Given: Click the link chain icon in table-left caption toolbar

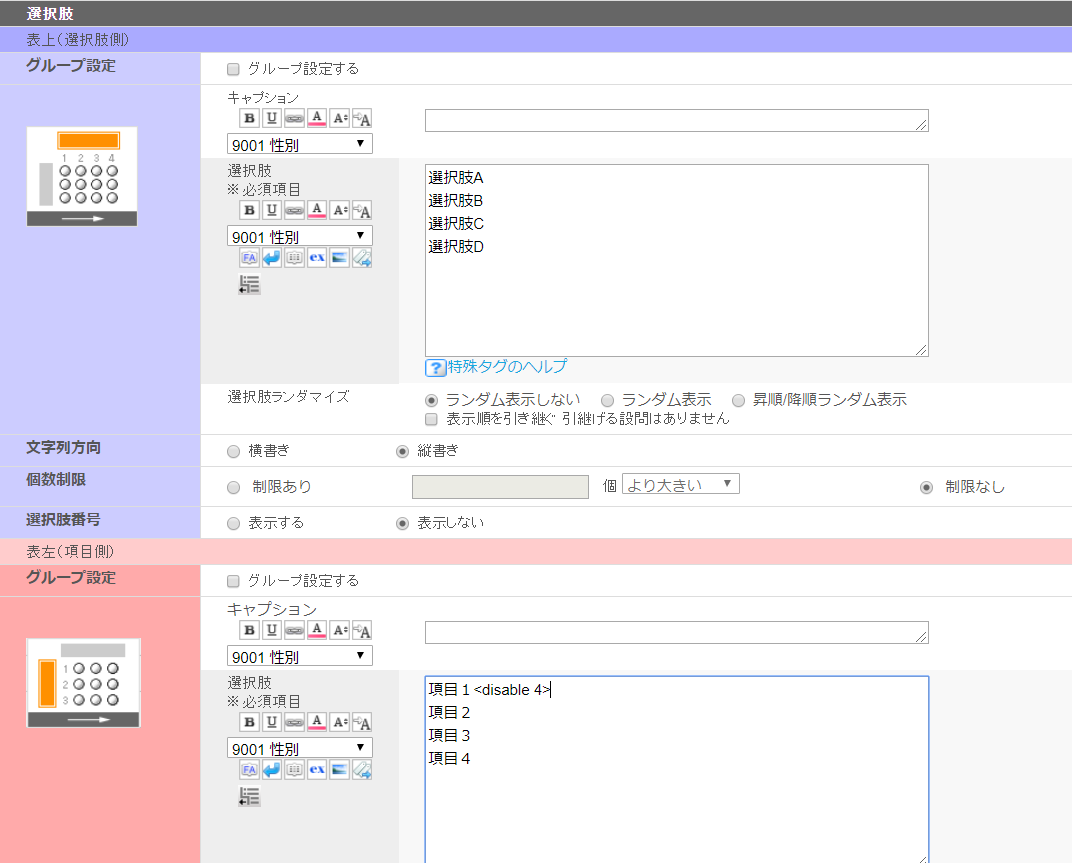Looking at the screenshot, I should (x=294, y=631).
